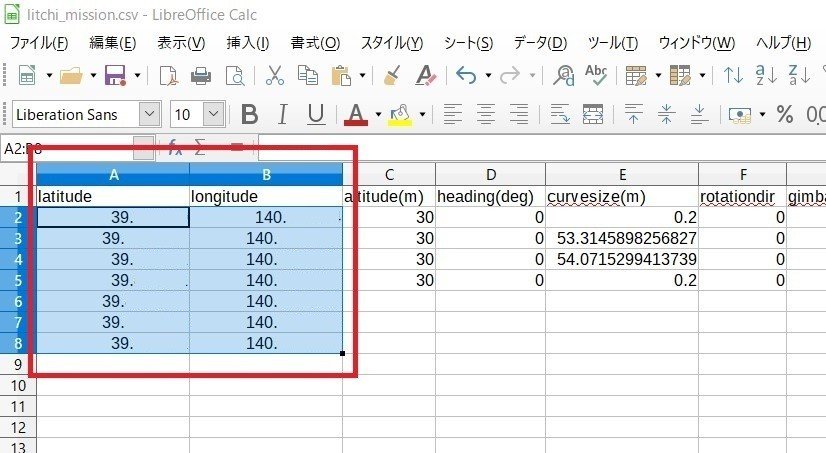This screenshot has height=453, width=826.
Task: Open the ファイル(F) menu
Action: 39,43
